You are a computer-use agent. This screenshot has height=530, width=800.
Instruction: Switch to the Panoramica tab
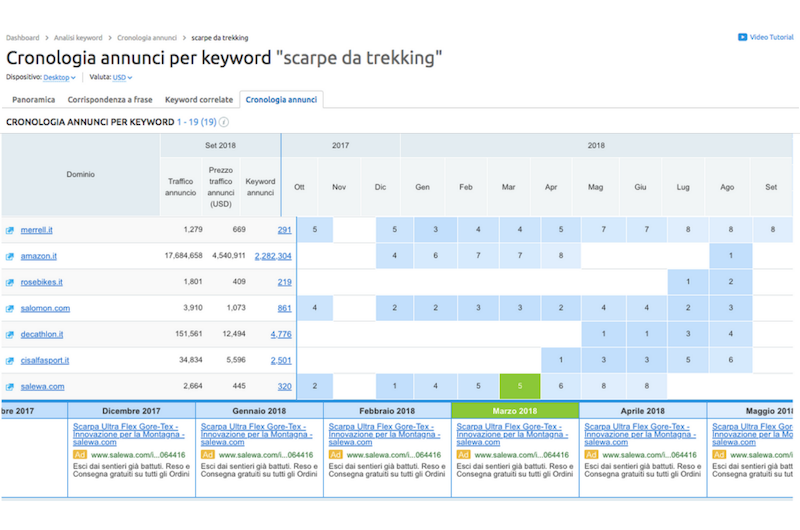coord(34,99)
